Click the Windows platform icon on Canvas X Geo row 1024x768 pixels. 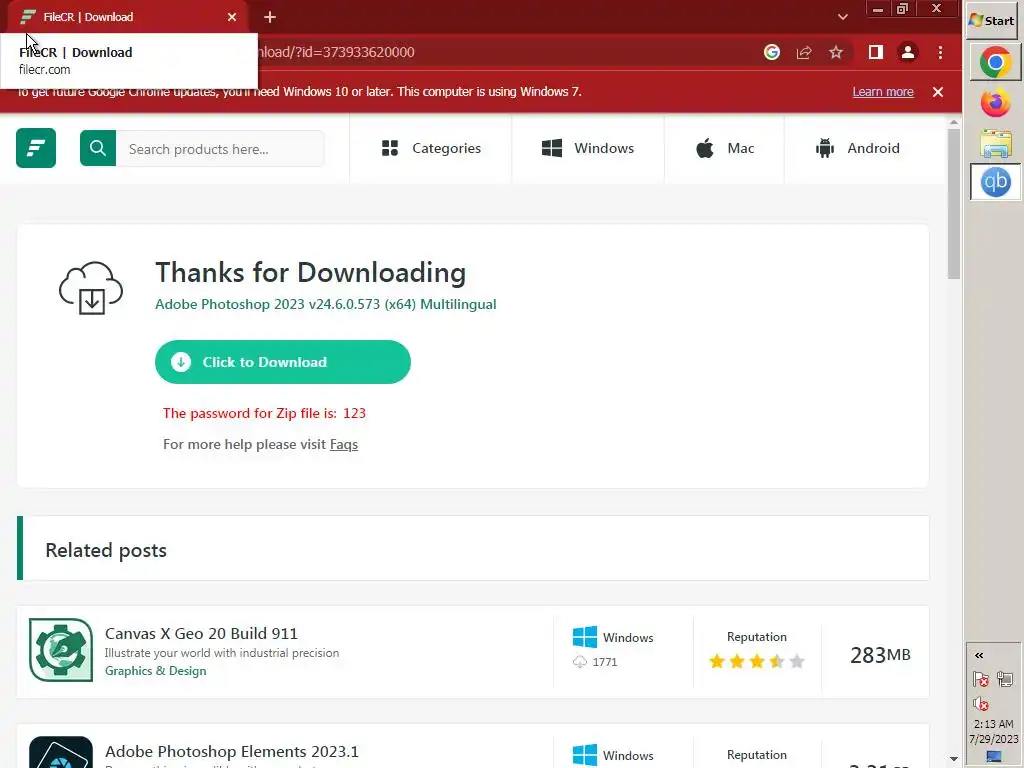584,637
